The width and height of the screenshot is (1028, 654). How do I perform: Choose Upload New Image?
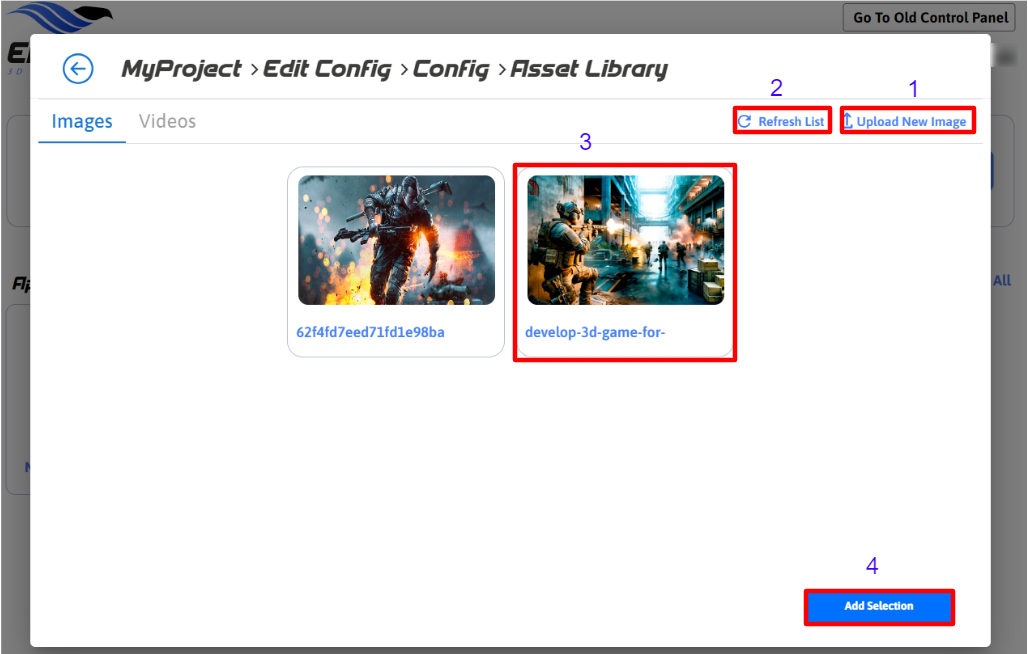pyautogui.click(x=911, y=122)
